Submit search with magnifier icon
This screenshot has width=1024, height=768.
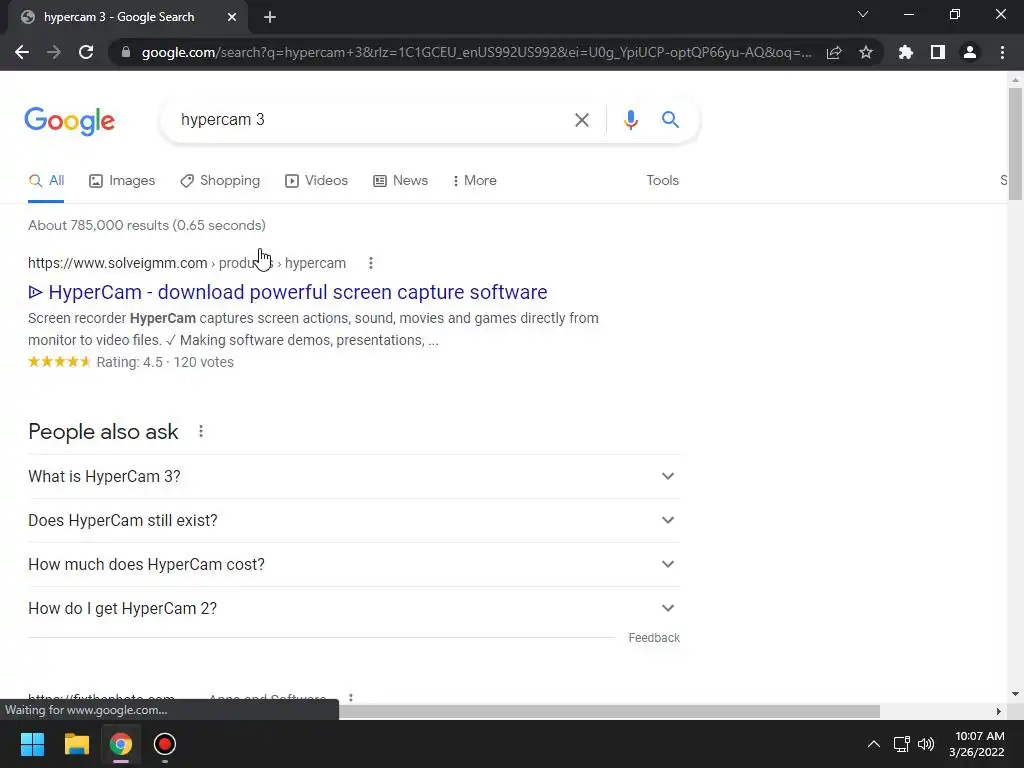click(670, 120)
